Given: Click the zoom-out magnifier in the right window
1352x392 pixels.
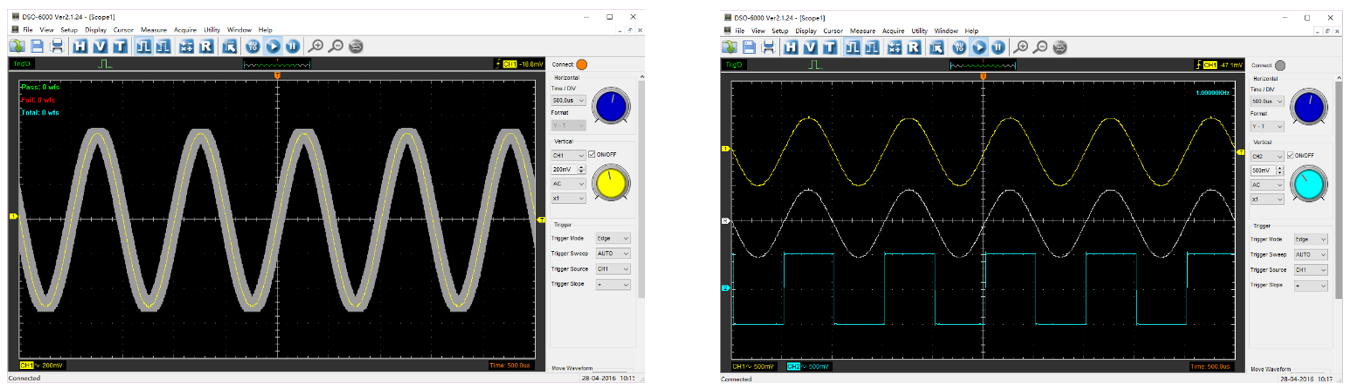Looking at the screenshot, I should point(1040,46).
